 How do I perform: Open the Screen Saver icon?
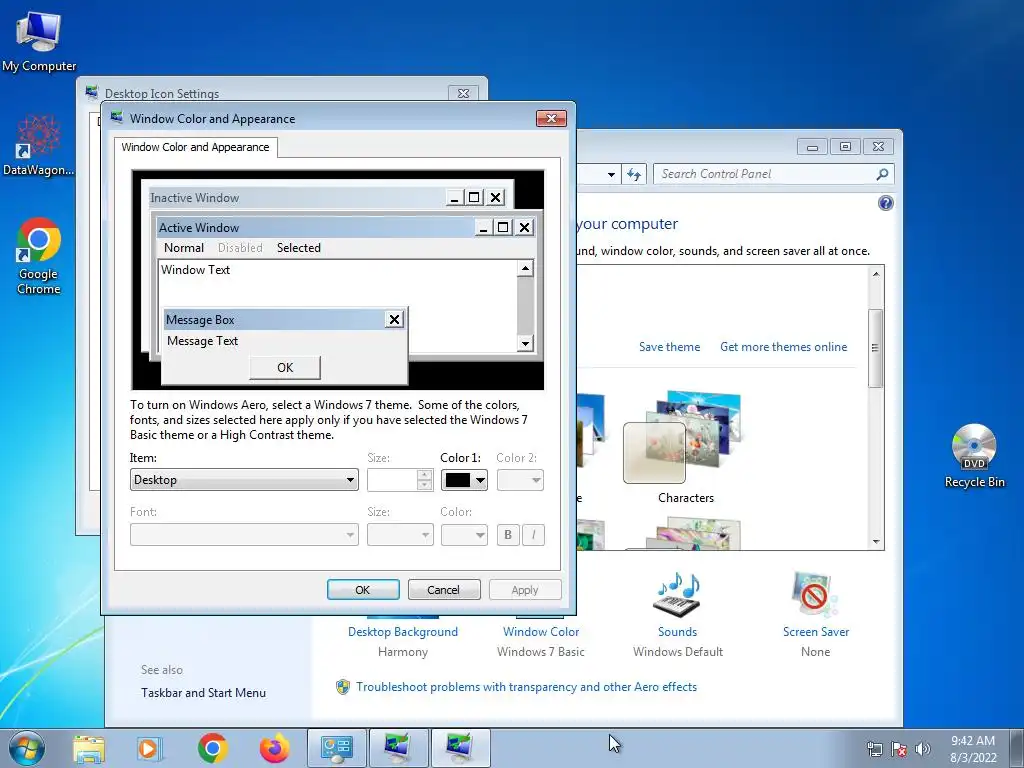point(814,595)
